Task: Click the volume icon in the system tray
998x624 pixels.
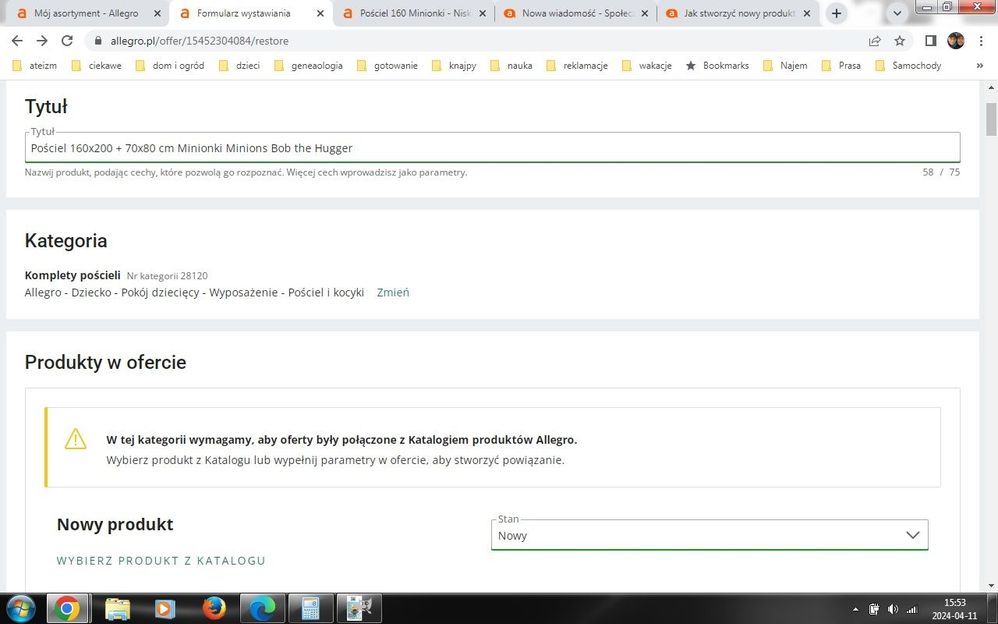Action: click(x=893, y=609)
